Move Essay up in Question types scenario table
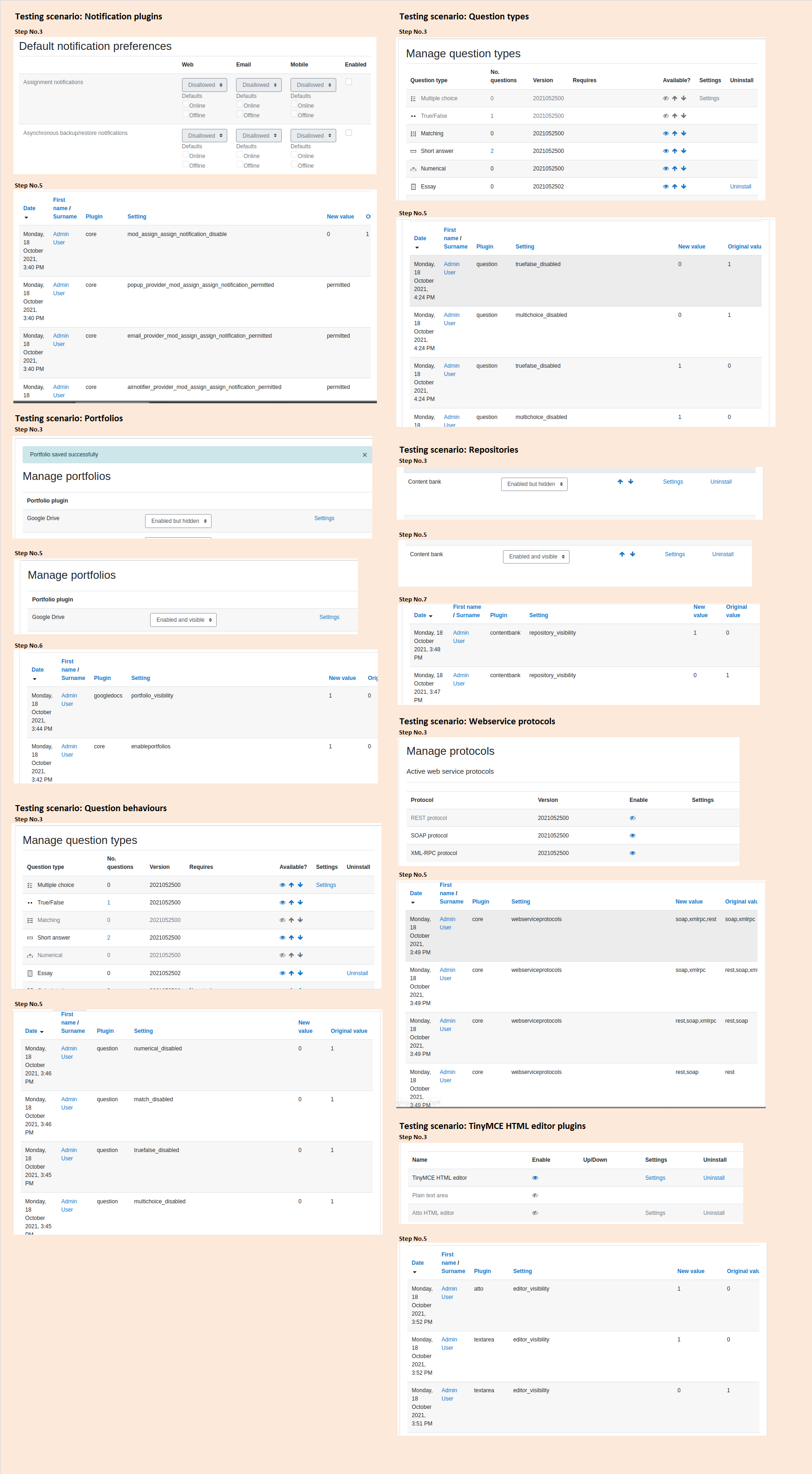Viewport: 812px width, 1474px height. point(675,187)
